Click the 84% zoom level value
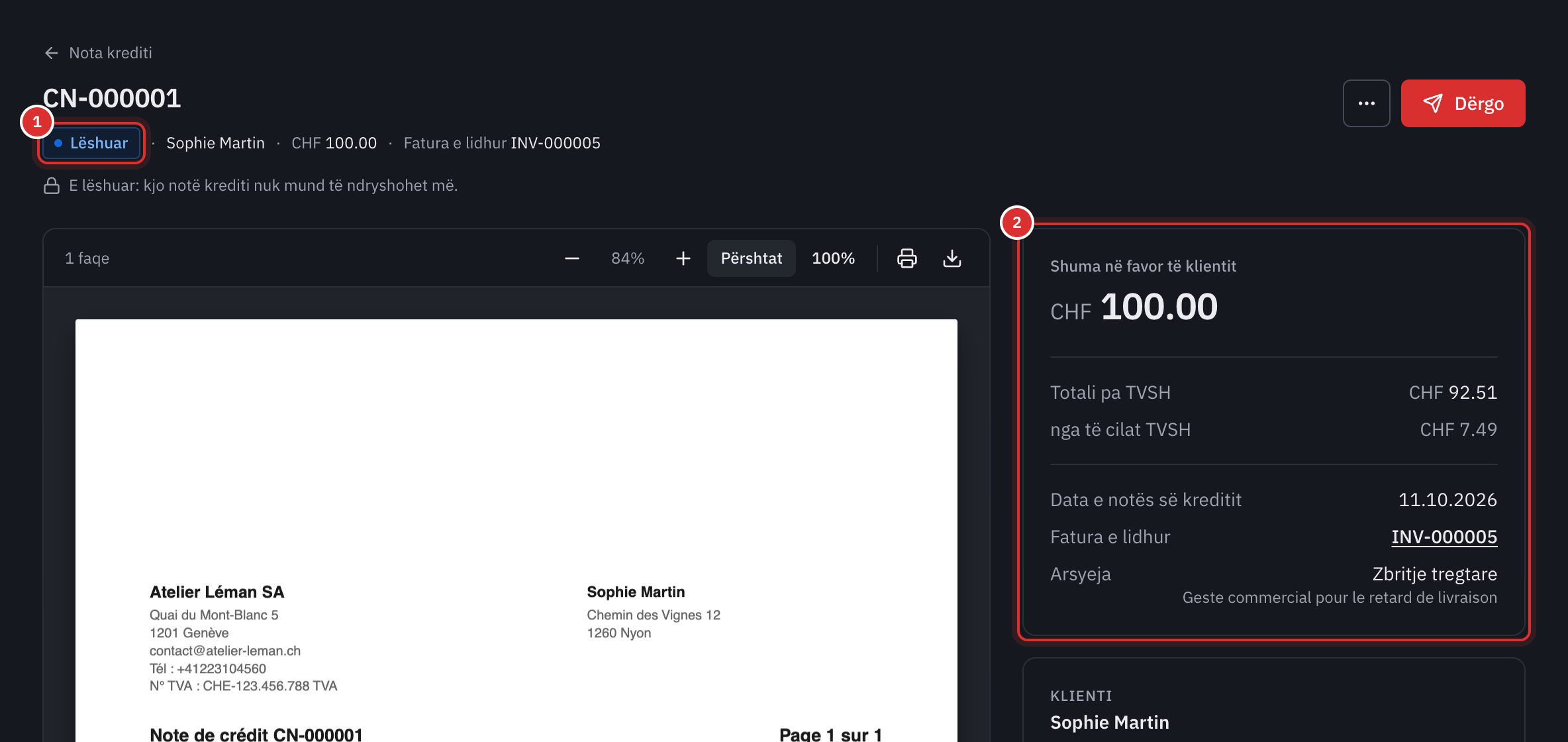1568x742 pixels. point(628,258)
